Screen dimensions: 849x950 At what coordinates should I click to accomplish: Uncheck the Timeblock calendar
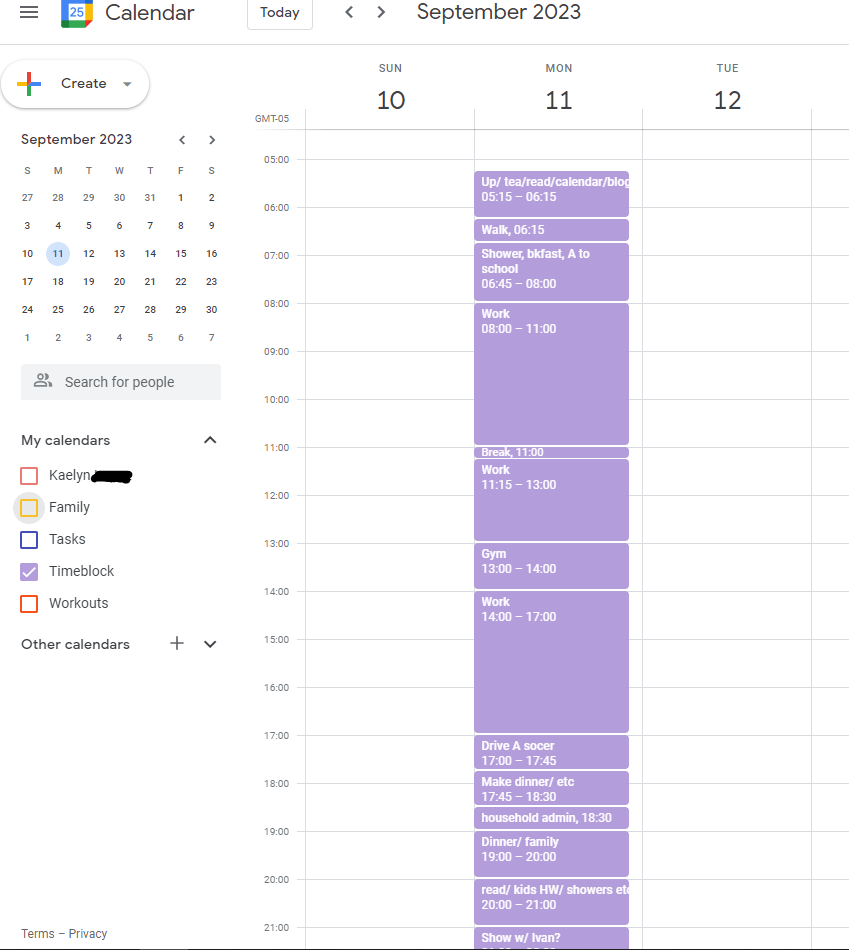click(x=29, y=572)
